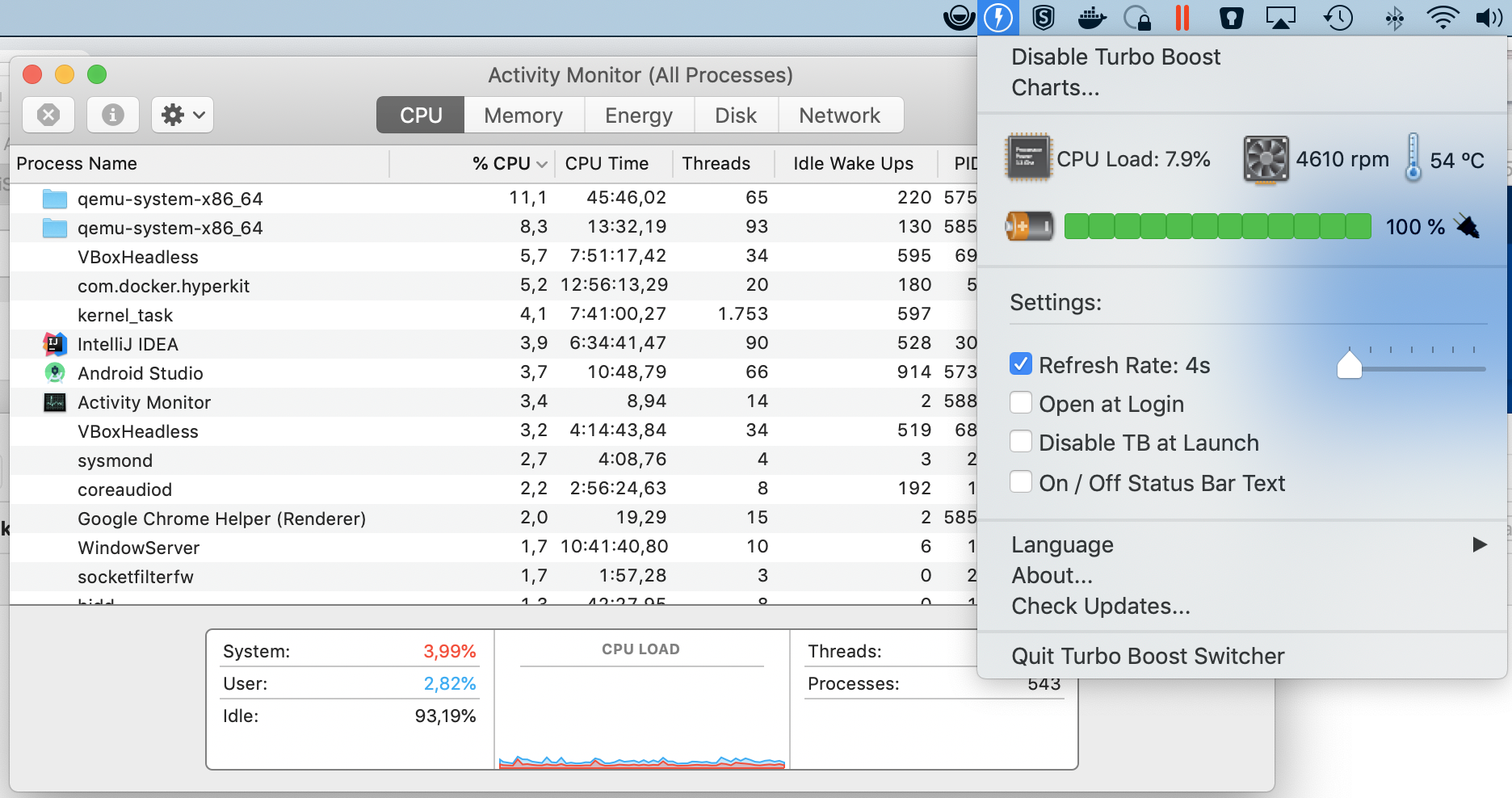The image size is (1512, 798).
Task: Click folder icon of first qemu-system-x86_64 row
Action: [x=54, y=199]
